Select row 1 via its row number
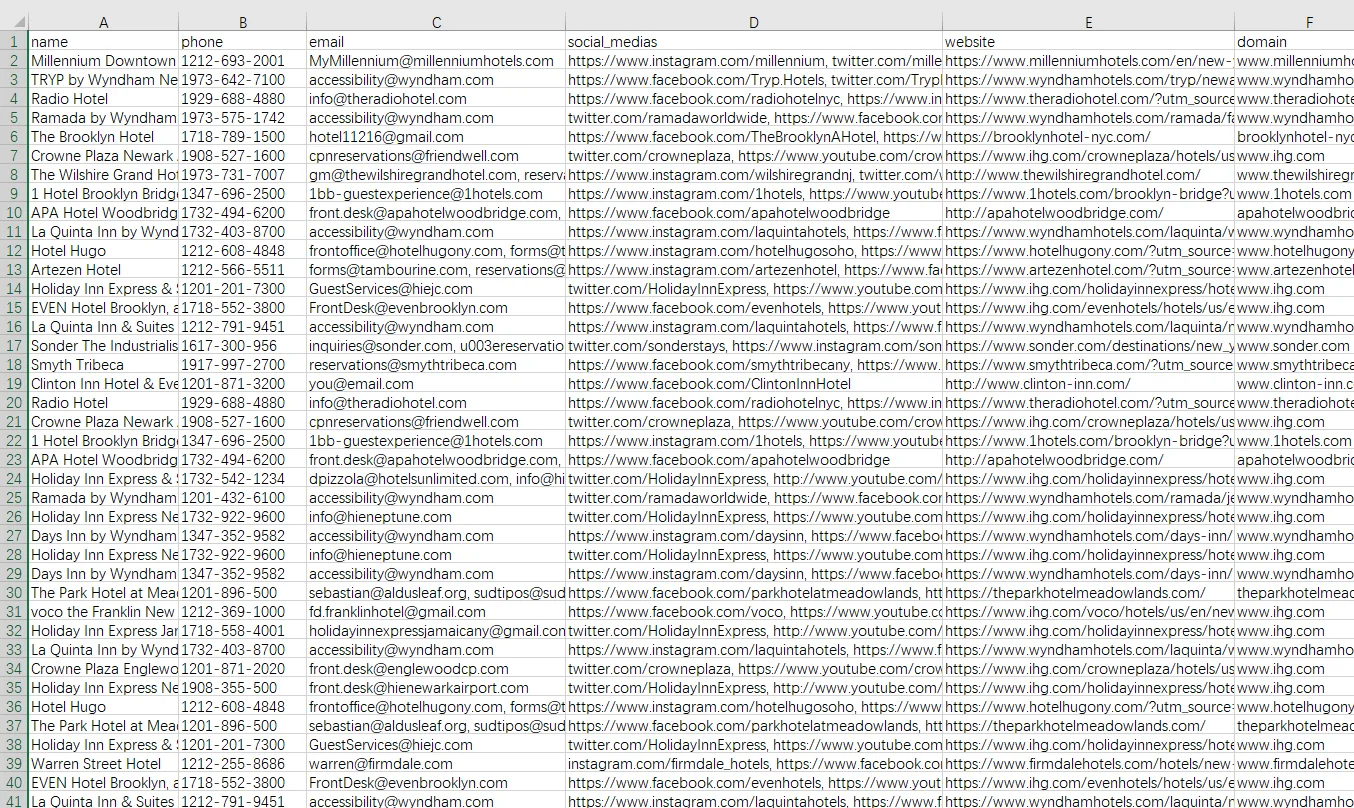The image size is (1354, 808). (14, 42)
